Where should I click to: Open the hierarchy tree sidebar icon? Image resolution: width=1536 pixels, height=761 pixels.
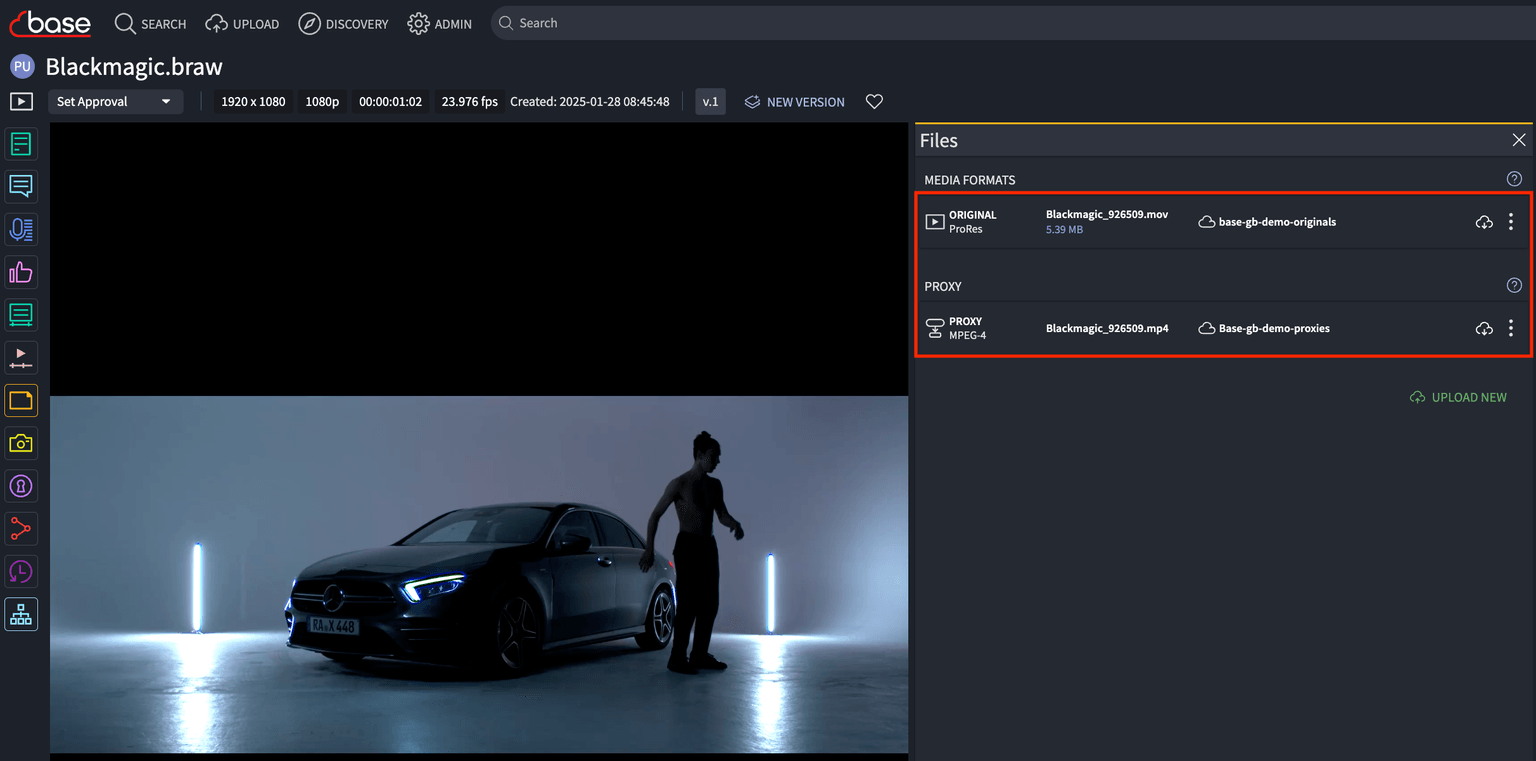[x=21, y=615]
